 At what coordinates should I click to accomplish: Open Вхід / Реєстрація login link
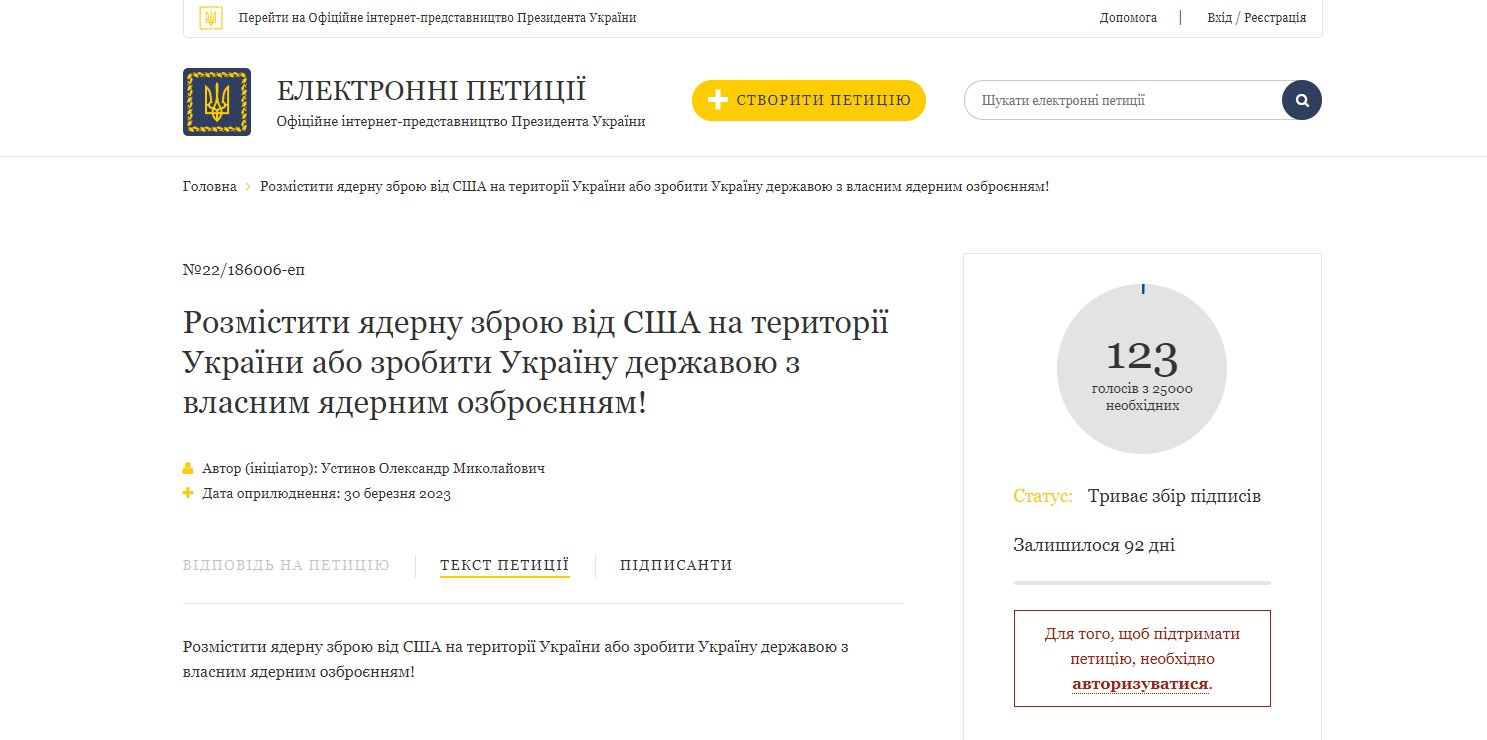pos(1256,18)
